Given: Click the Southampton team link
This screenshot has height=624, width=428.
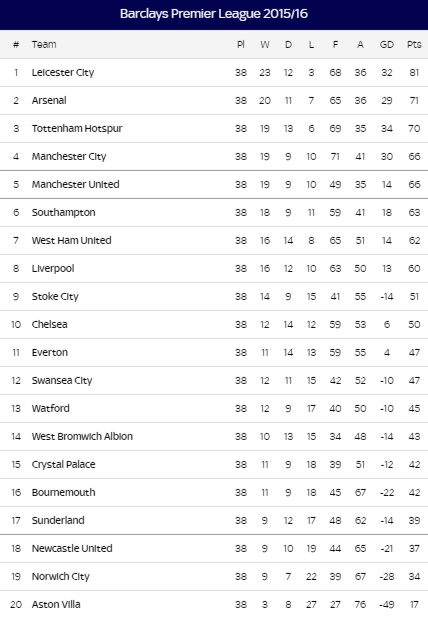Looking at the screenshot, I should [x=64, y=213].
